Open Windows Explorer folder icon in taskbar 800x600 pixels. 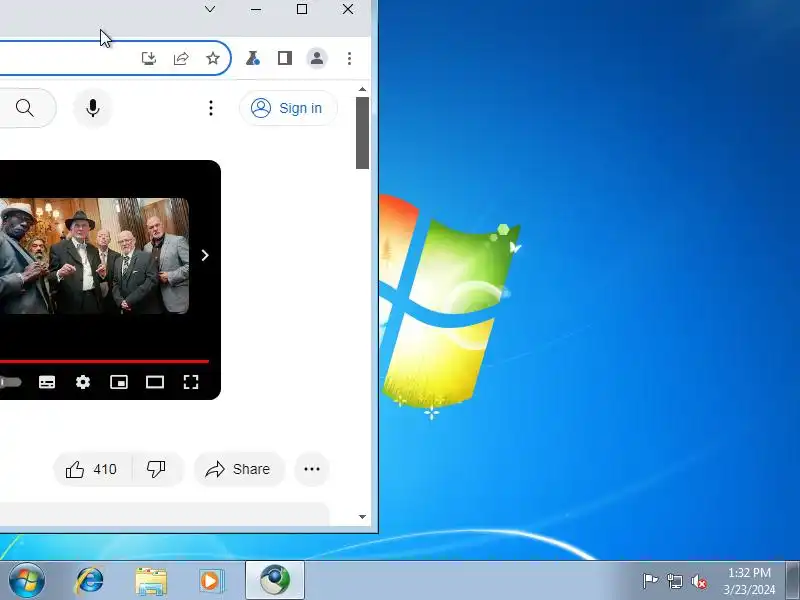(x=151, y=581)
